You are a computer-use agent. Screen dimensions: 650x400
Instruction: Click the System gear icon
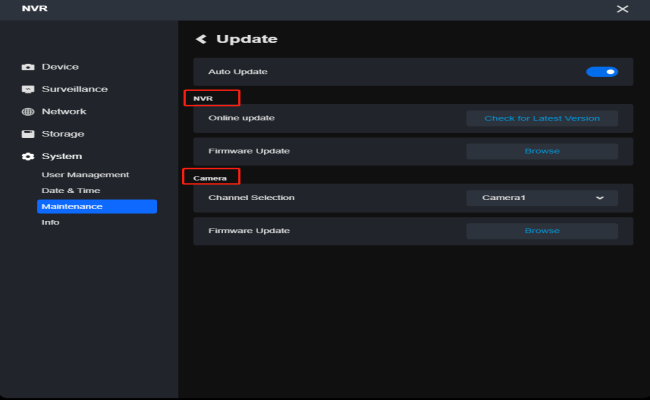click(28, 156)
